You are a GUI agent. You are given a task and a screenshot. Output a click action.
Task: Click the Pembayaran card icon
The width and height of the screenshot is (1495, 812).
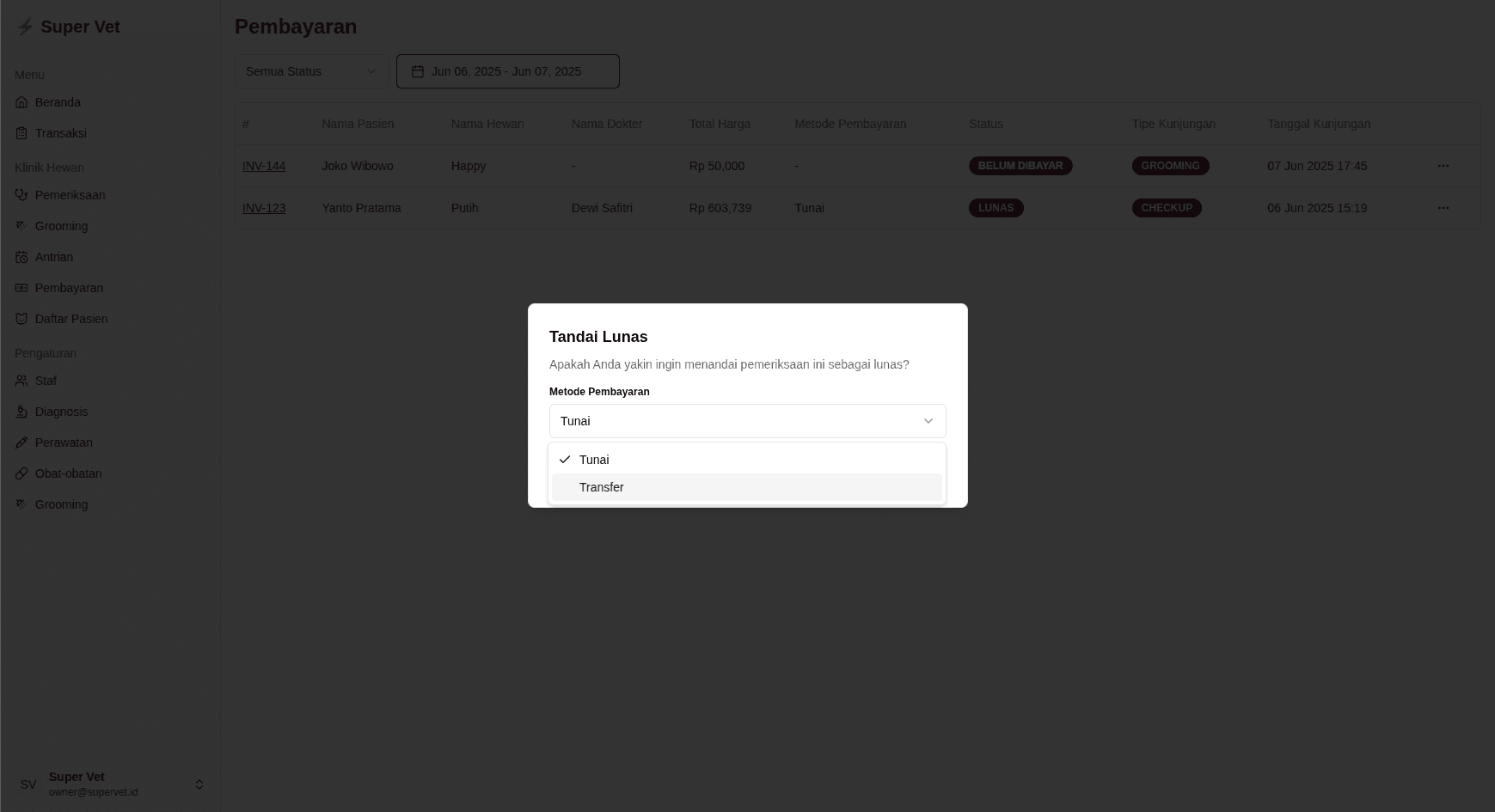22,288
